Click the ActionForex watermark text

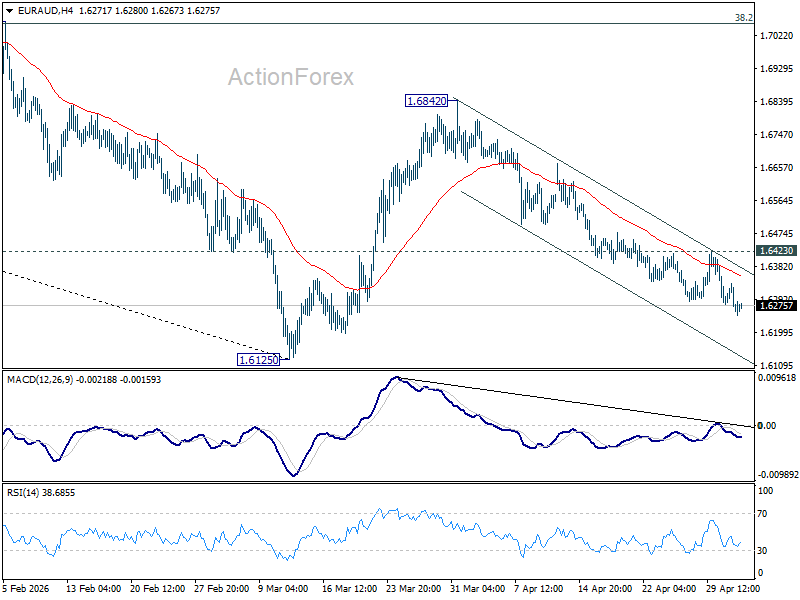290,77
